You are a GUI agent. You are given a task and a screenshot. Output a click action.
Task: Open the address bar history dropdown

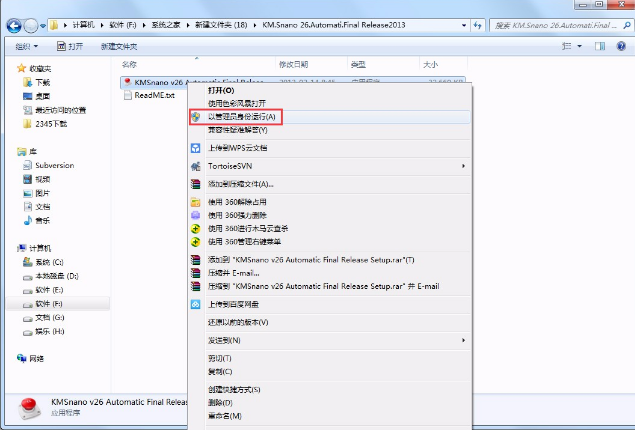tap(464, 26)
